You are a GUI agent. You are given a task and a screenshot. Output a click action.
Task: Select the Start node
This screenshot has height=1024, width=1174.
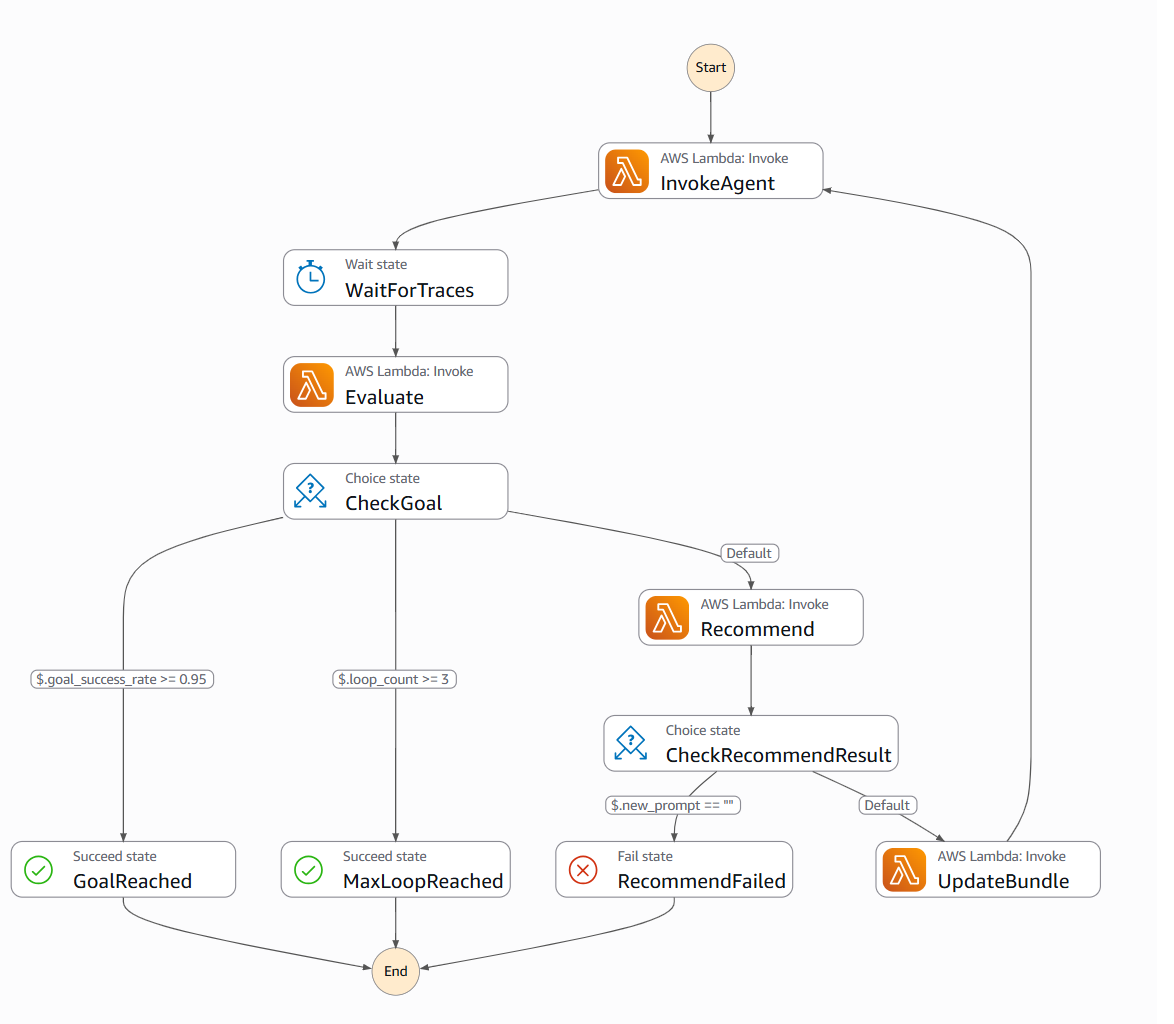click(711, 67)
